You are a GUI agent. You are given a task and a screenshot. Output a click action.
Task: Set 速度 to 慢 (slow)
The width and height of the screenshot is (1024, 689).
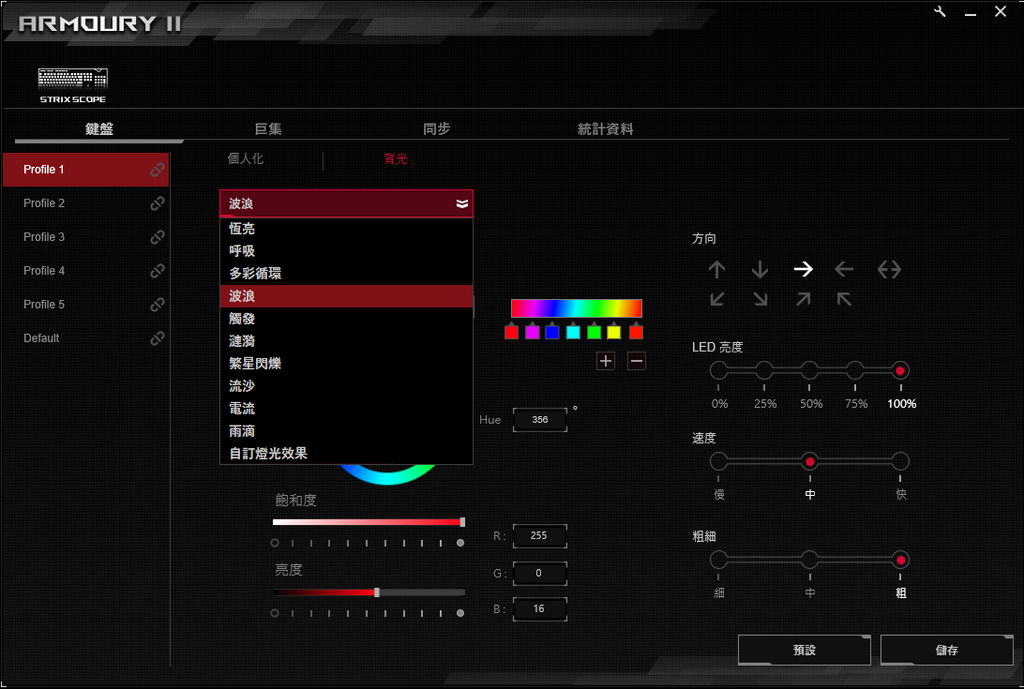pos(718,462)
